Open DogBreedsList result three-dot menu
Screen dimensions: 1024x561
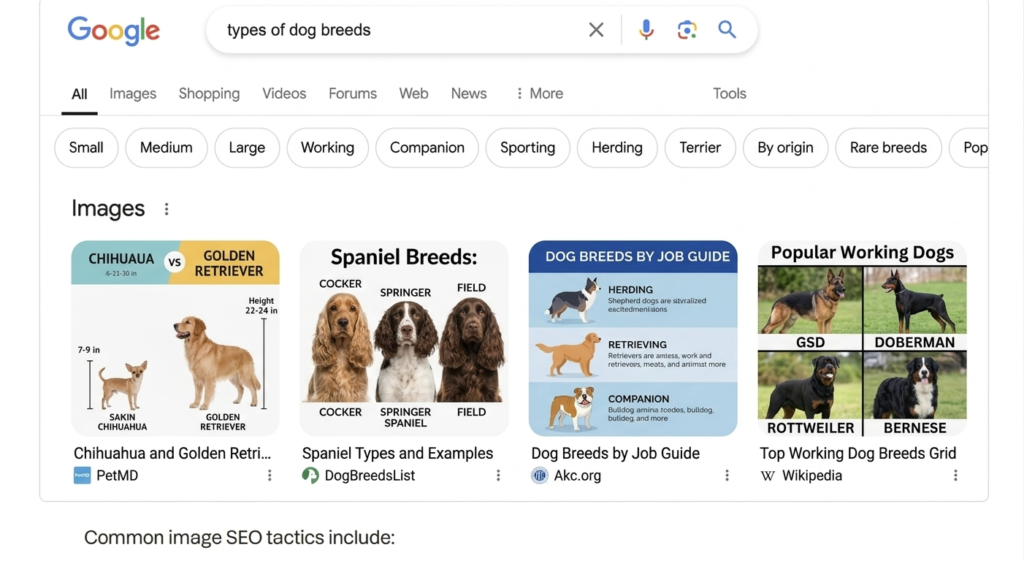point(498,475)
